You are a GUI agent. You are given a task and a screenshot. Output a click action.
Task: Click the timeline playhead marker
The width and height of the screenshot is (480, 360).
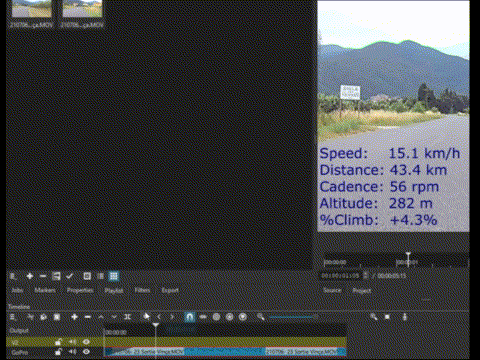[x=156, y=325]
